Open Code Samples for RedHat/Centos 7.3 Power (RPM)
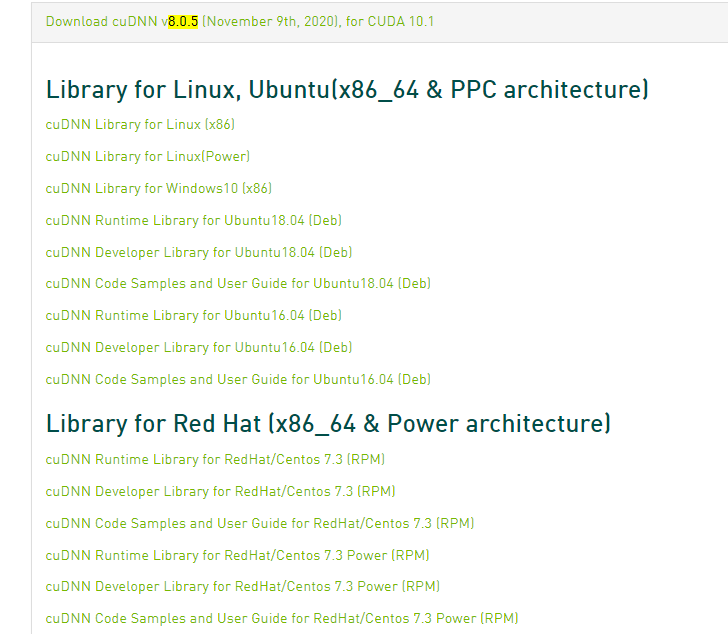 point(282,619)
